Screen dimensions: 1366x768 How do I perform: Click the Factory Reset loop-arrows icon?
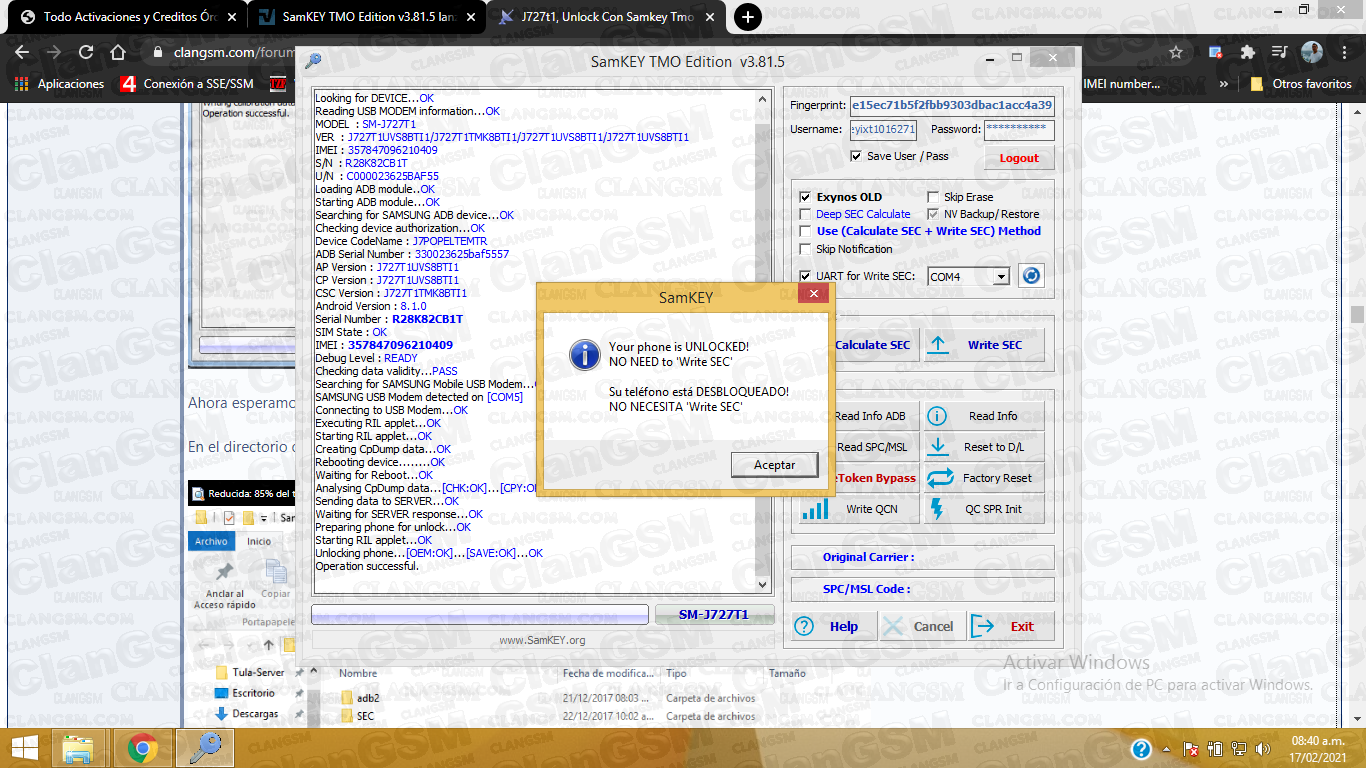tap(940, 478)
